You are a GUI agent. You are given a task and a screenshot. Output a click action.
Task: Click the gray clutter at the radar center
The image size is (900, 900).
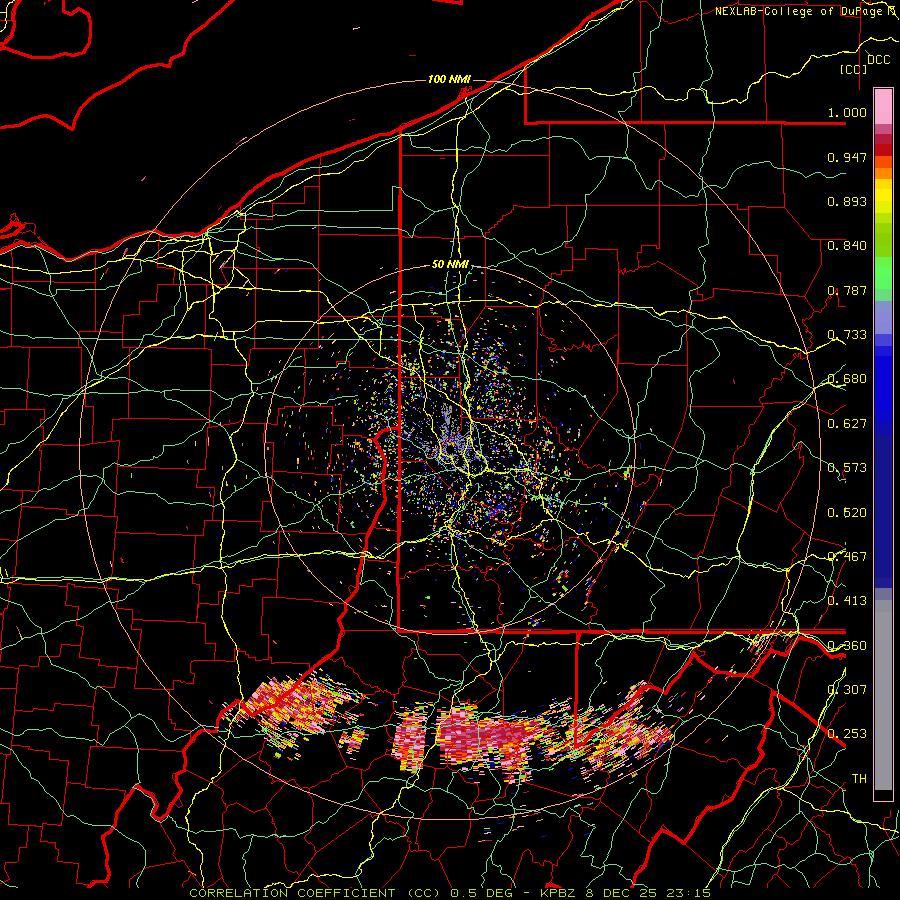tap(451, 439)
